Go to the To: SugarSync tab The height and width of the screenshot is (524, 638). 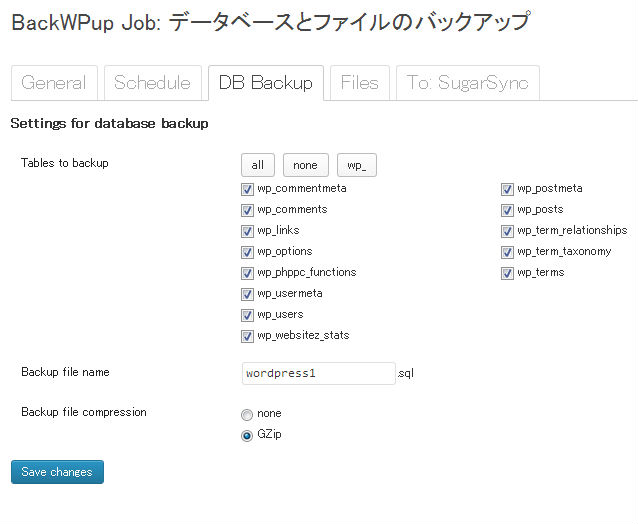pyautogui.click(x=468, y=83)
